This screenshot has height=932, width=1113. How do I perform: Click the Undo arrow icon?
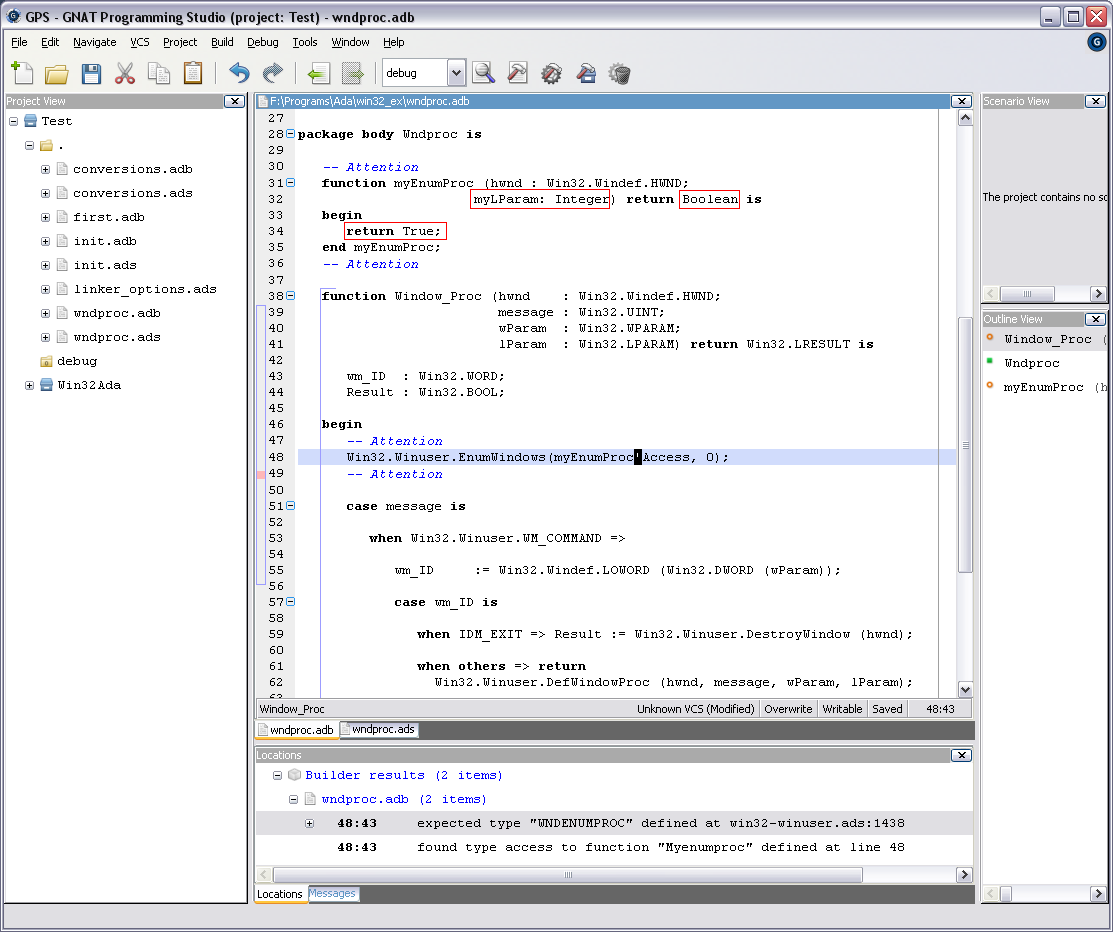(x=239, y=73)
